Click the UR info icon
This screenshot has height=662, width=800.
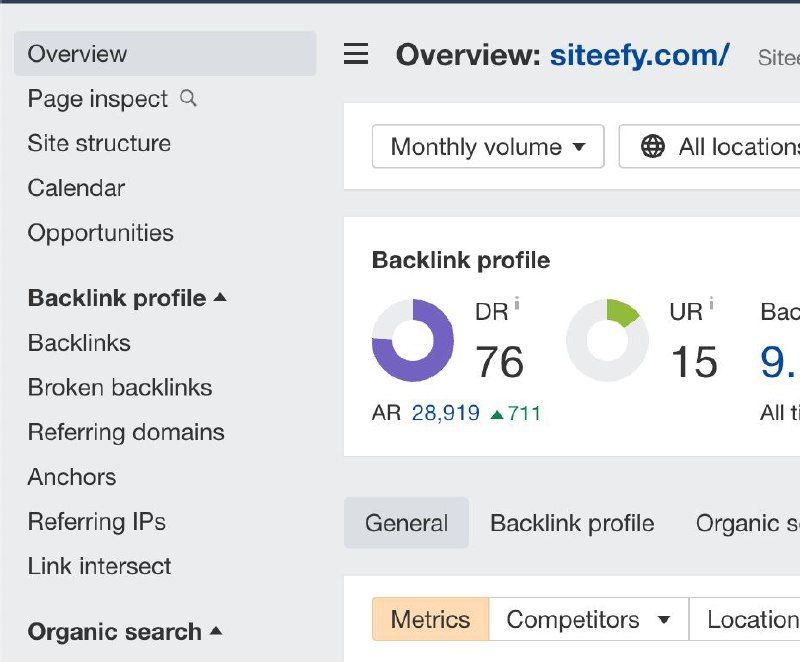(x=711, y=303)
